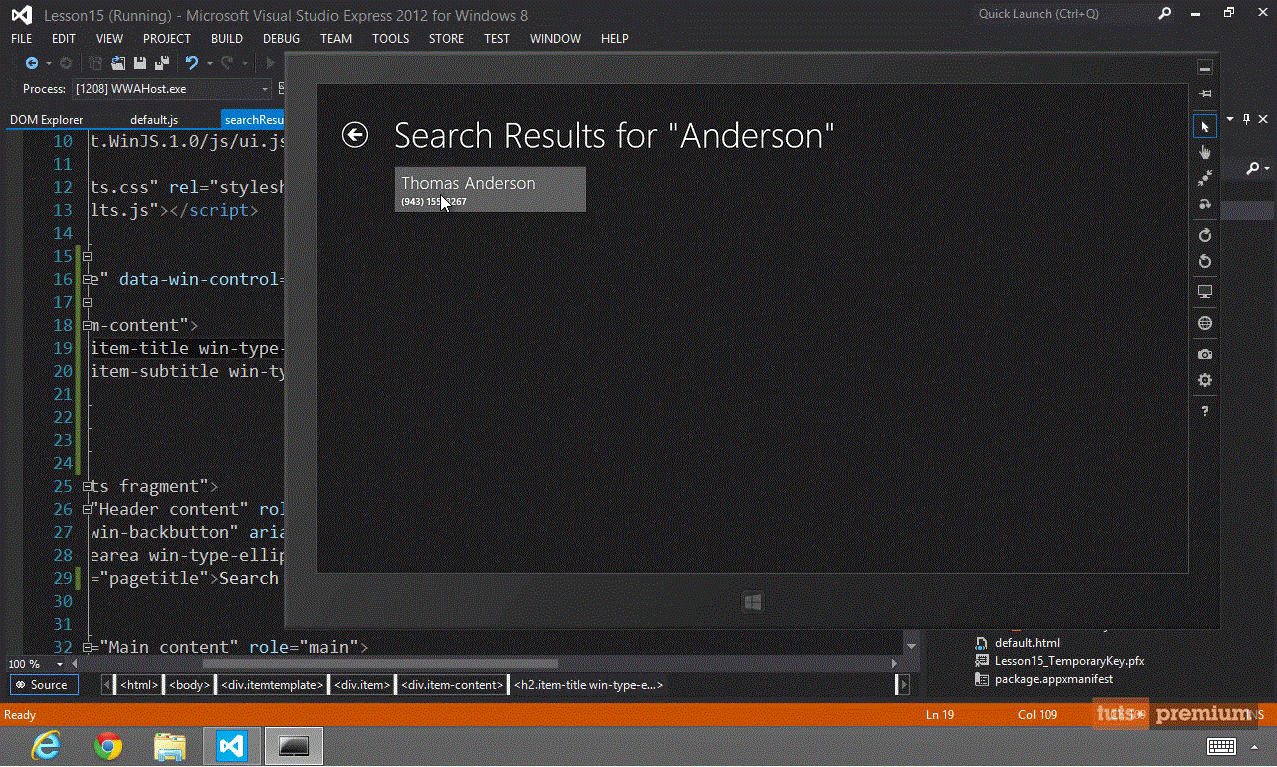
Task: Open the DEBUG menu
Action: [x=281, y=39]
